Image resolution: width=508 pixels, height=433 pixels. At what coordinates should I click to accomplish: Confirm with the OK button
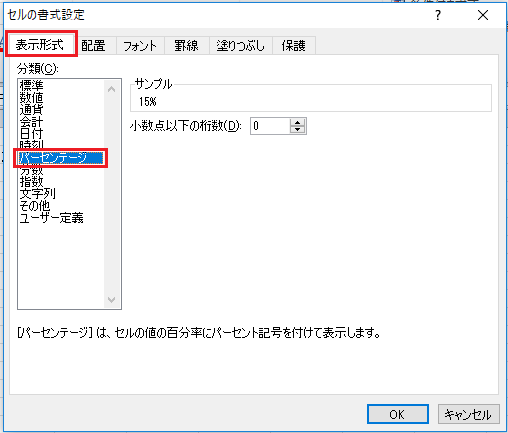coord(397,414)
